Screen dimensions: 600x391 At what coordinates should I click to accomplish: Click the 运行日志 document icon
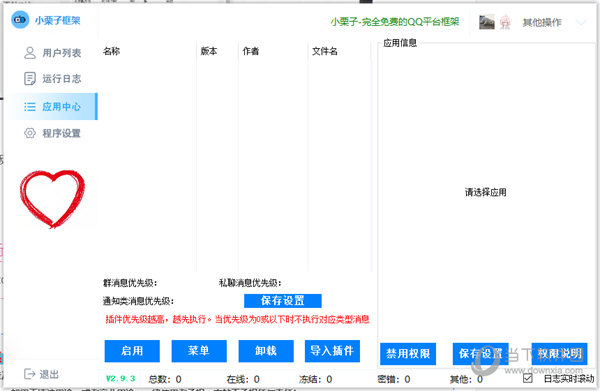pyautogui.click(x=30, y=78)
